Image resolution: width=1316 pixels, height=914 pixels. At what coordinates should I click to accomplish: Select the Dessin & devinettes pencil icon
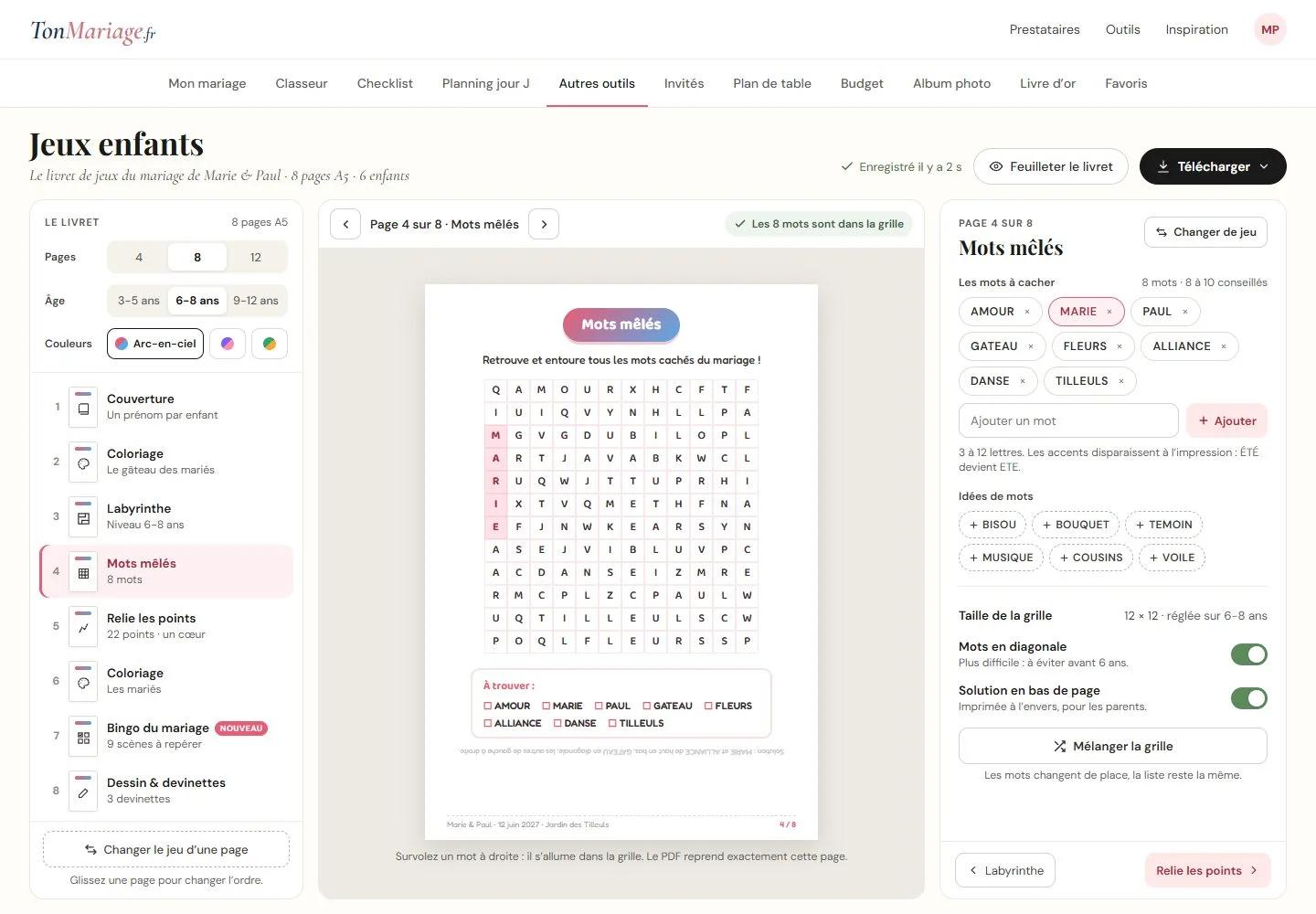pos(83,791)
